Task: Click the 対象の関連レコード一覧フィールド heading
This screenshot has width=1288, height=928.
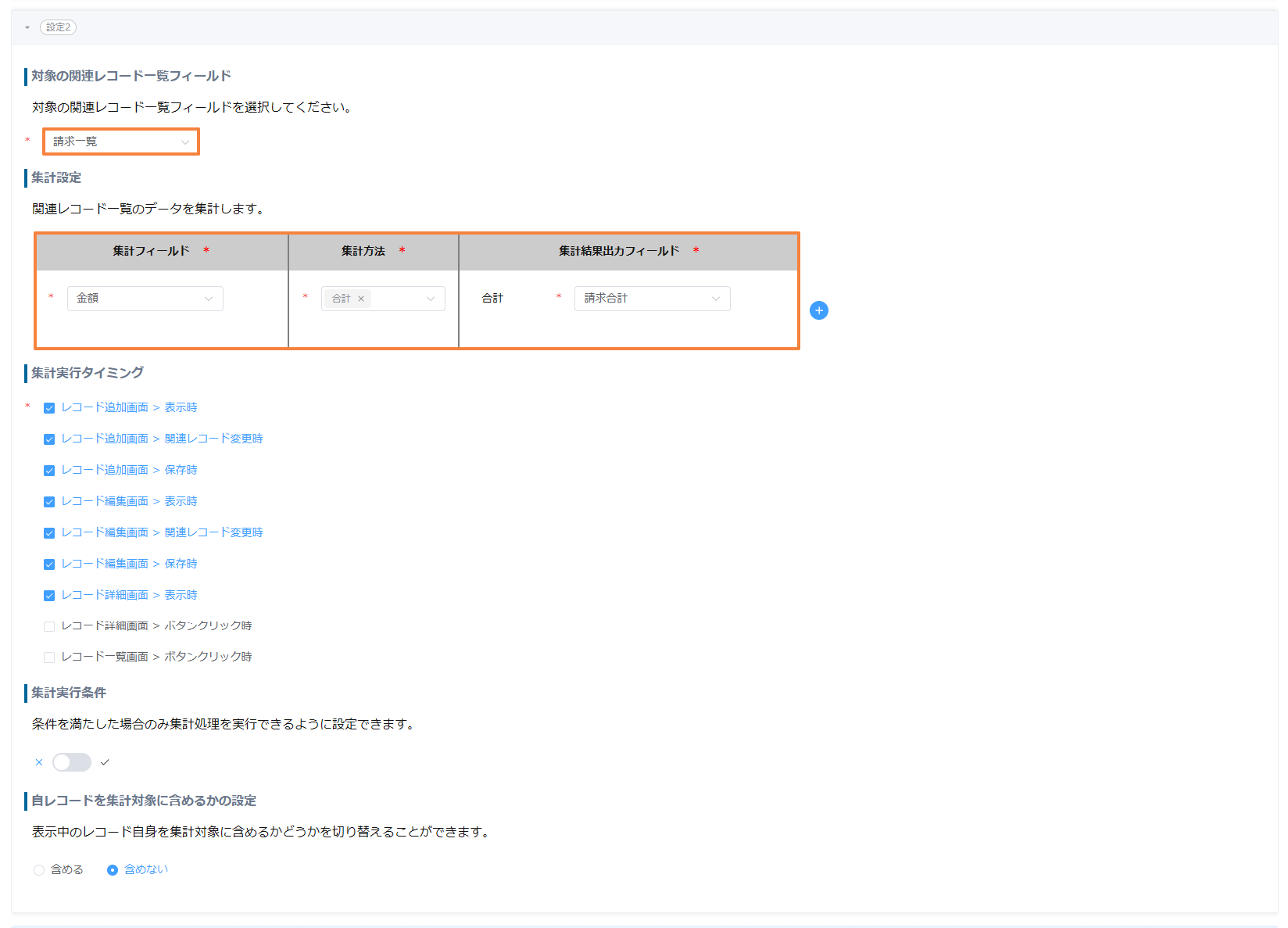Action: click(131, 76)
